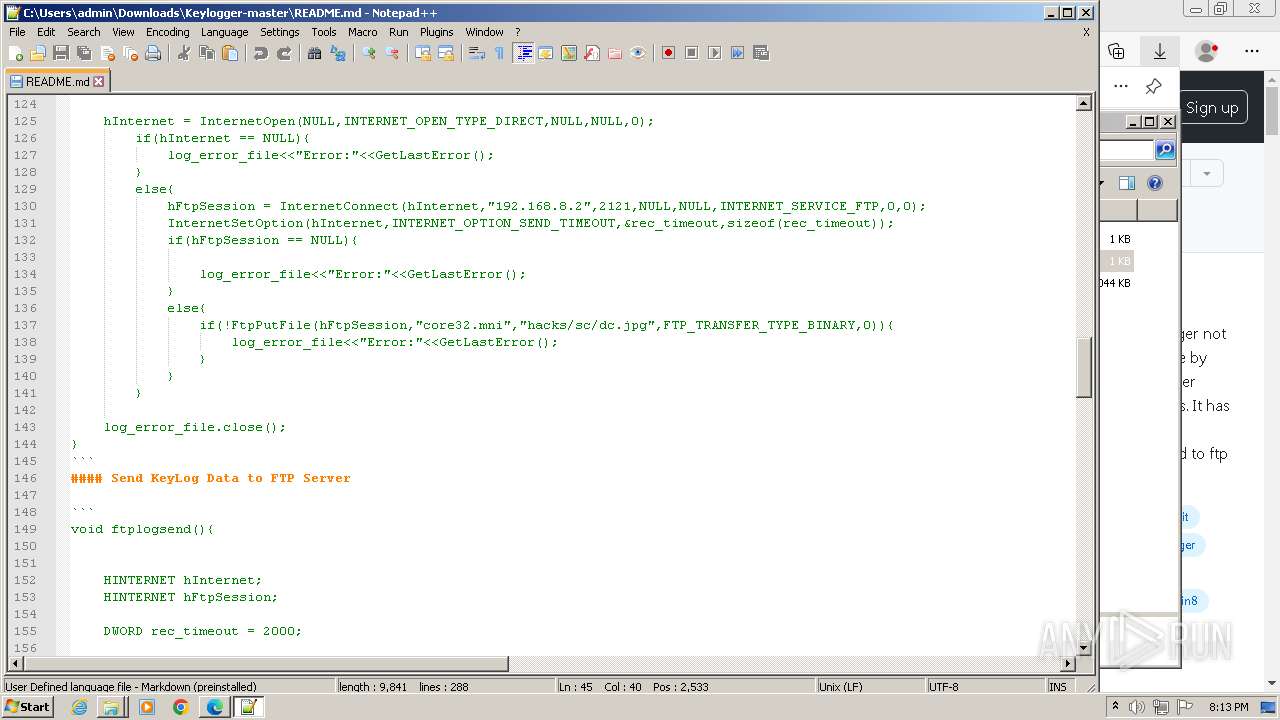
Task: Toggle synchronized vertical scrolling
Action: coord(423,53)
